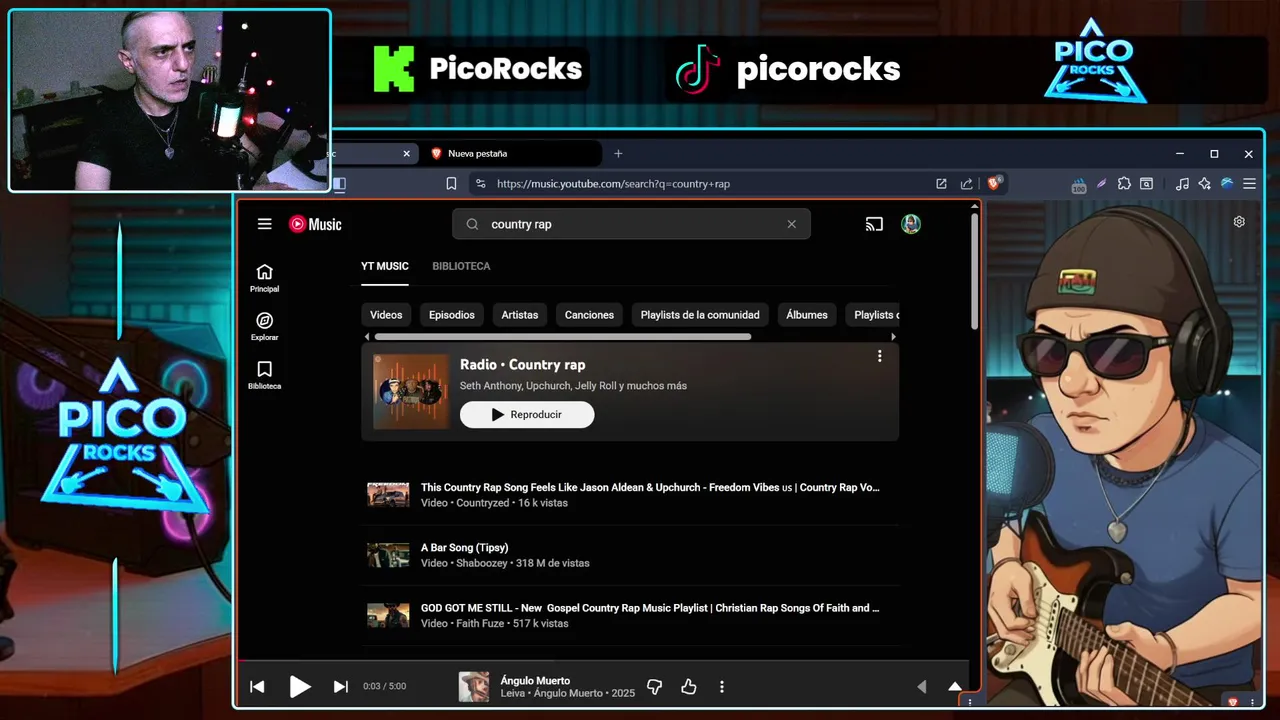Click the country rap search field
Image resolution: width=1280 pixels, height=720 pixels.
click(631, 224)
